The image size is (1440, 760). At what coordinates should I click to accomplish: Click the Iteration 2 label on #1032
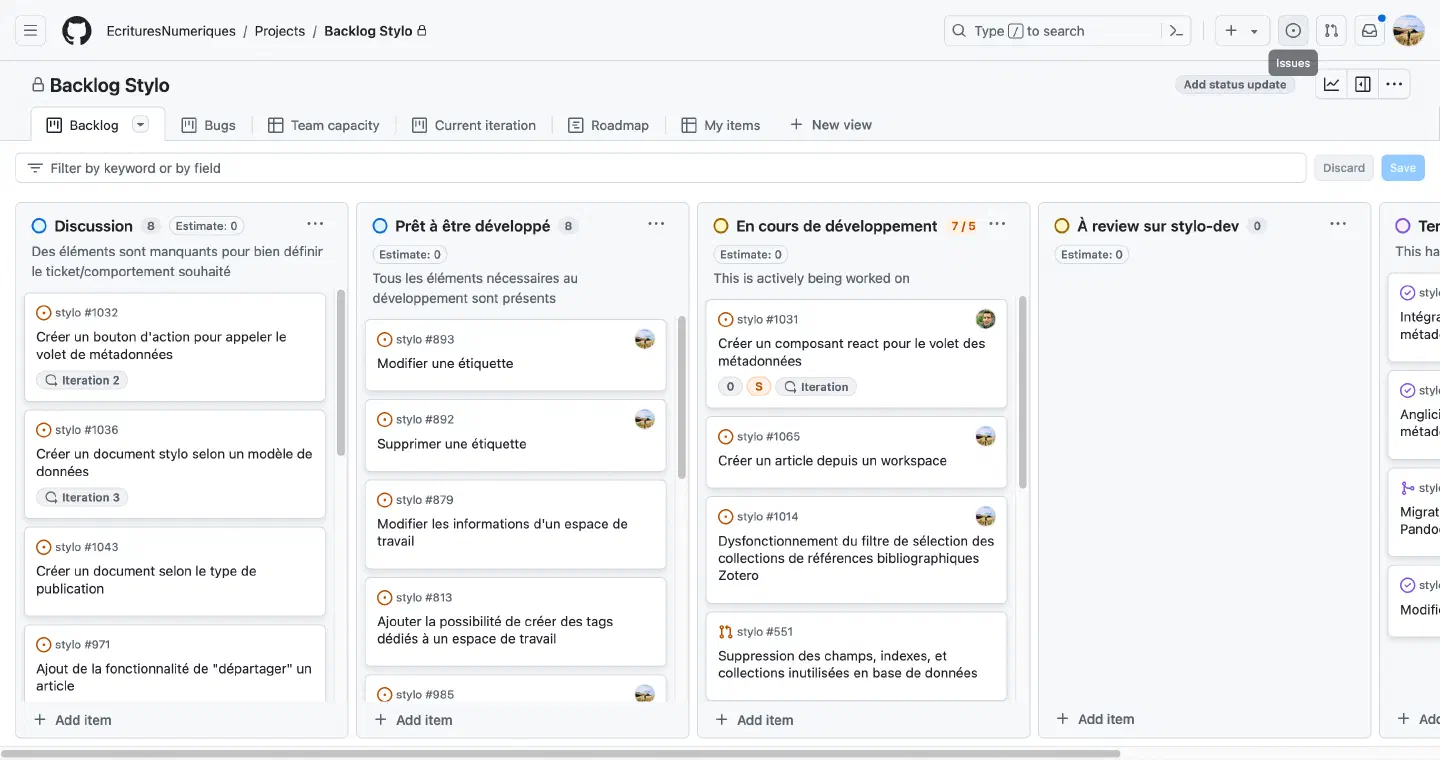coord(82,380)
